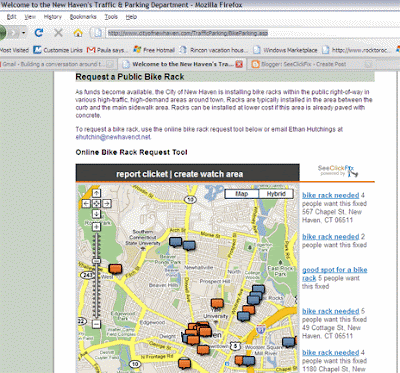Click the 'create watch area' link
The image size is (400, 373).
(x=208, y=174)
